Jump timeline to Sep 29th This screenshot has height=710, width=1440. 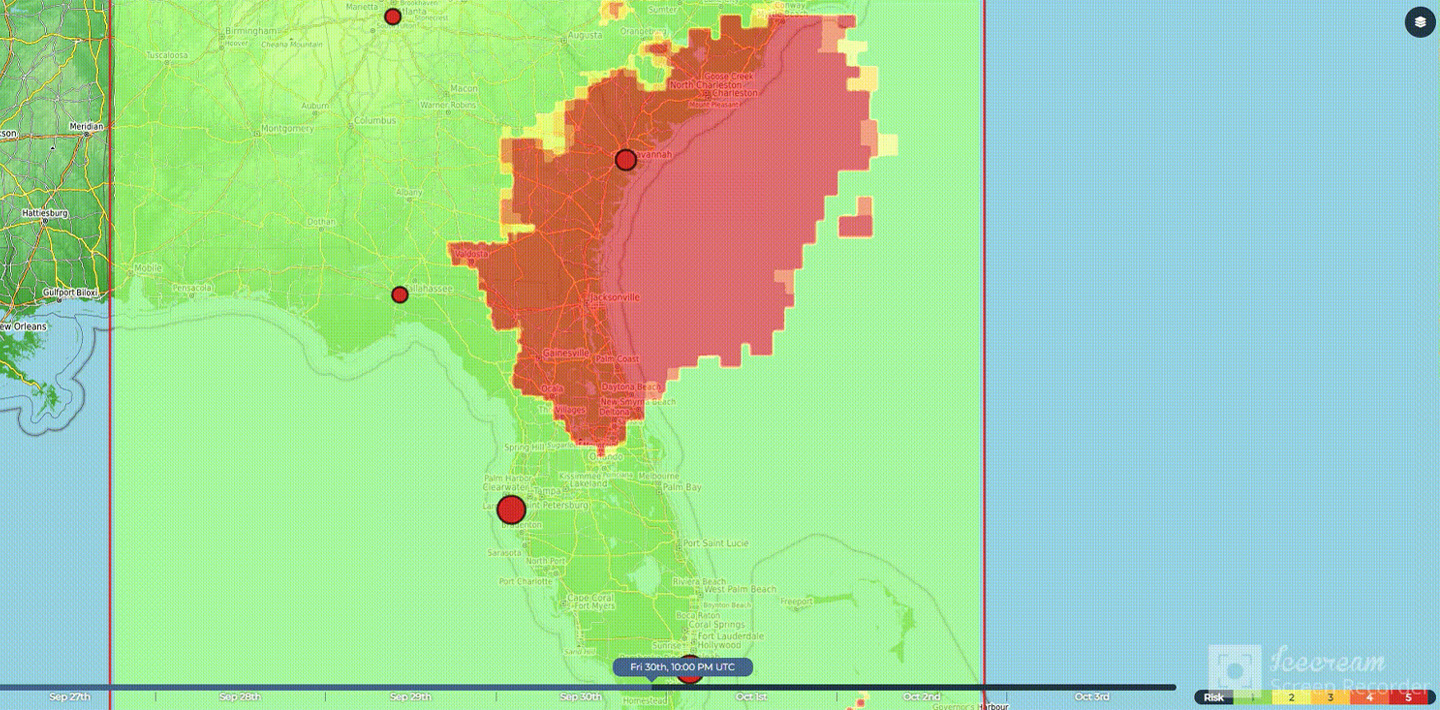tap(410, 697)
